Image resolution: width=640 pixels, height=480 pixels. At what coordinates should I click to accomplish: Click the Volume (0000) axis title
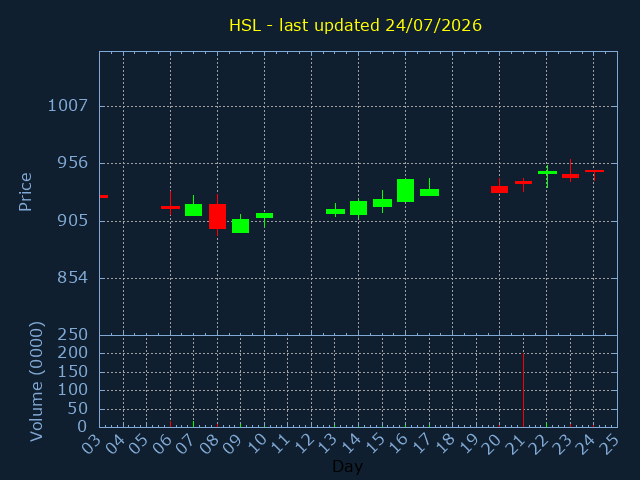point(37,382)
